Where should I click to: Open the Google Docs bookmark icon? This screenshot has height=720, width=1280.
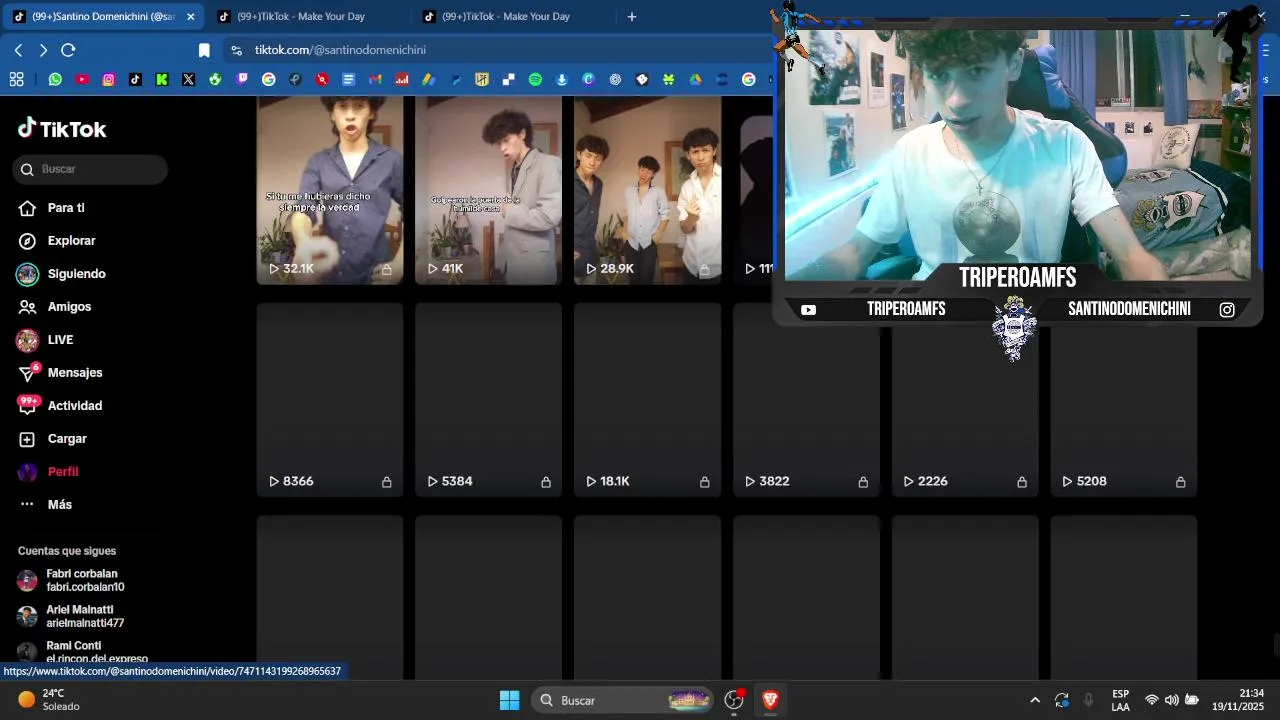pyautogui.click(x=348, y=79)
